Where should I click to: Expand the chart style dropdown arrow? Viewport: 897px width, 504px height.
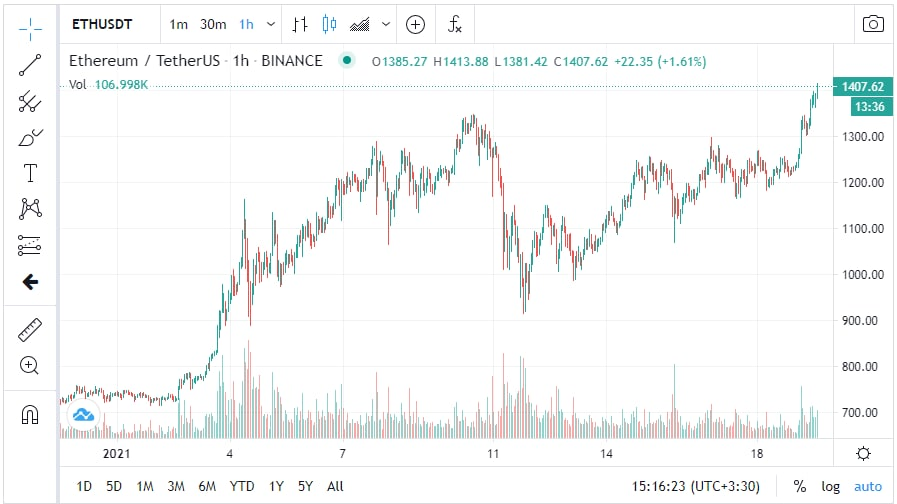coord(386,24)
